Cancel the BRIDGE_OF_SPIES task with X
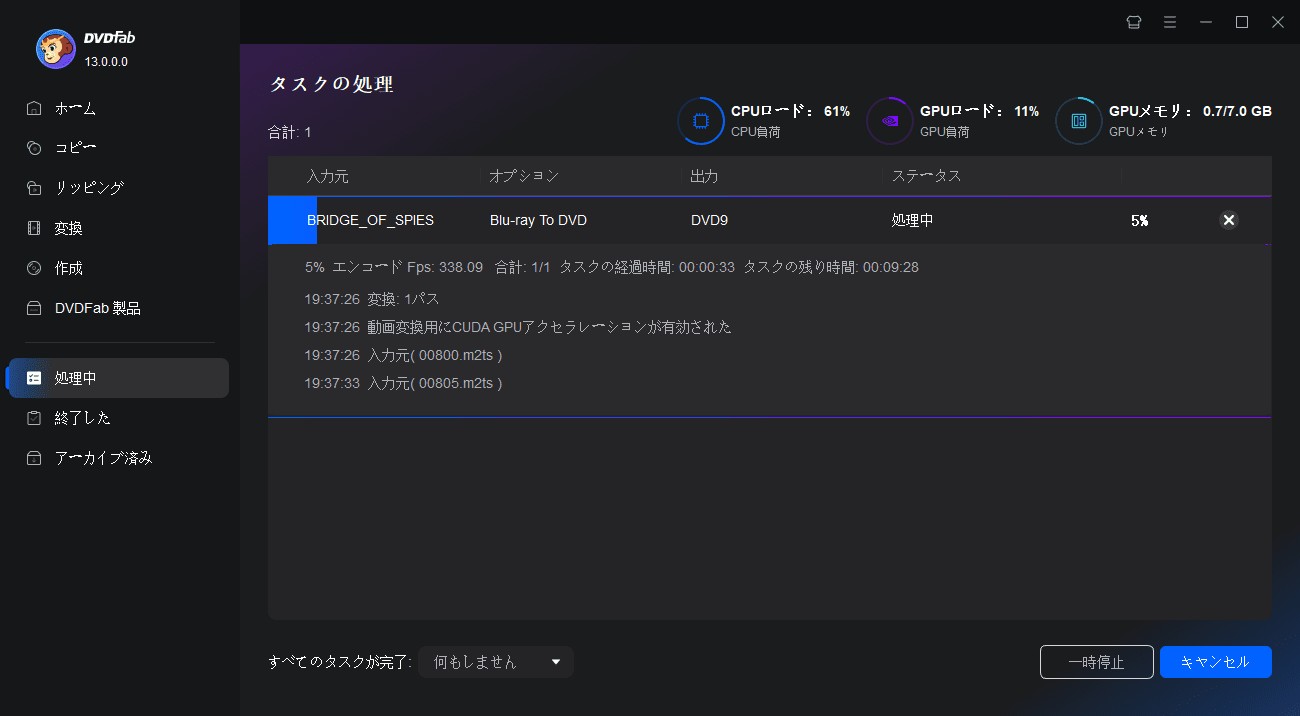Image resolution: width=1300 pixels, height=716 pixels. click(1229, 220)
